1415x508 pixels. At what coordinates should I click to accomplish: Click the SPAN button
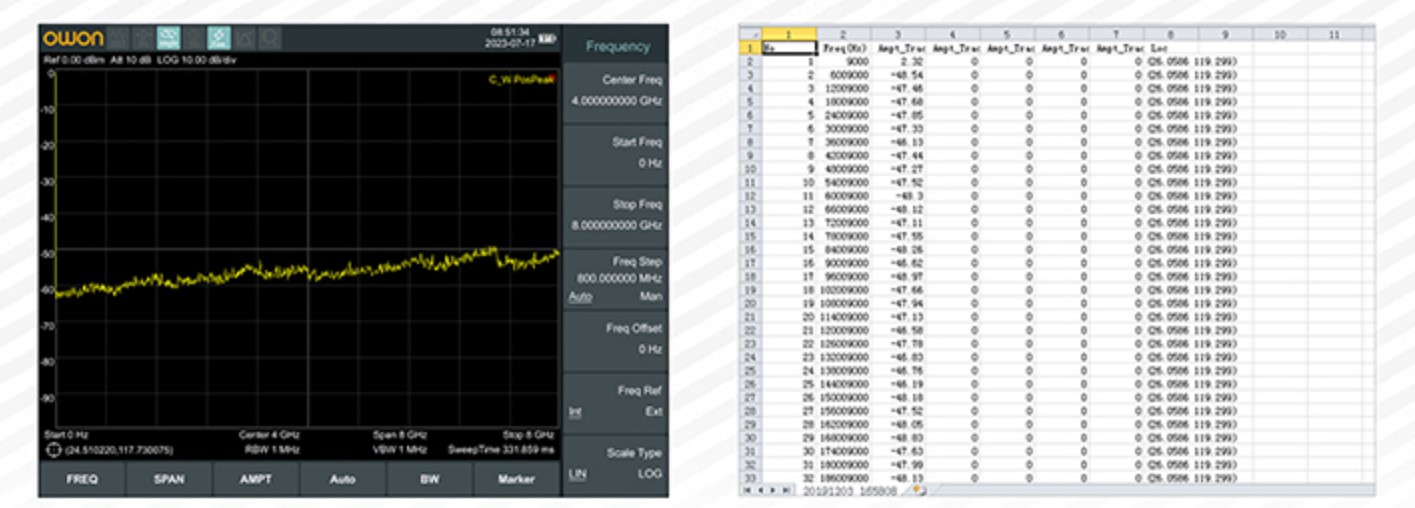pyautogui.click(x=169, y=479)
